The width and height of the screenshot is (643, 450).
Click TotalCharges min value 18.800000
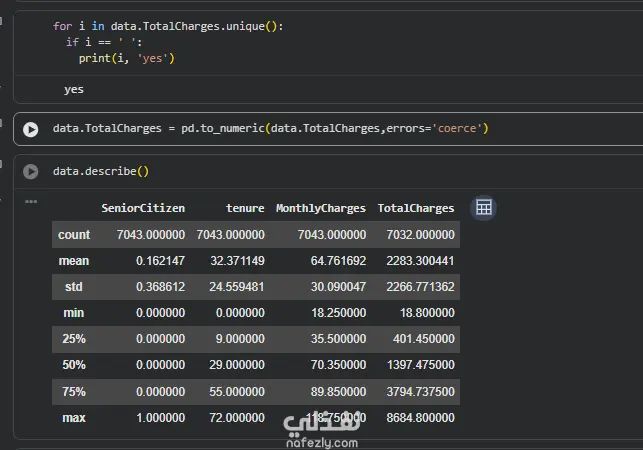click(427, 313)
